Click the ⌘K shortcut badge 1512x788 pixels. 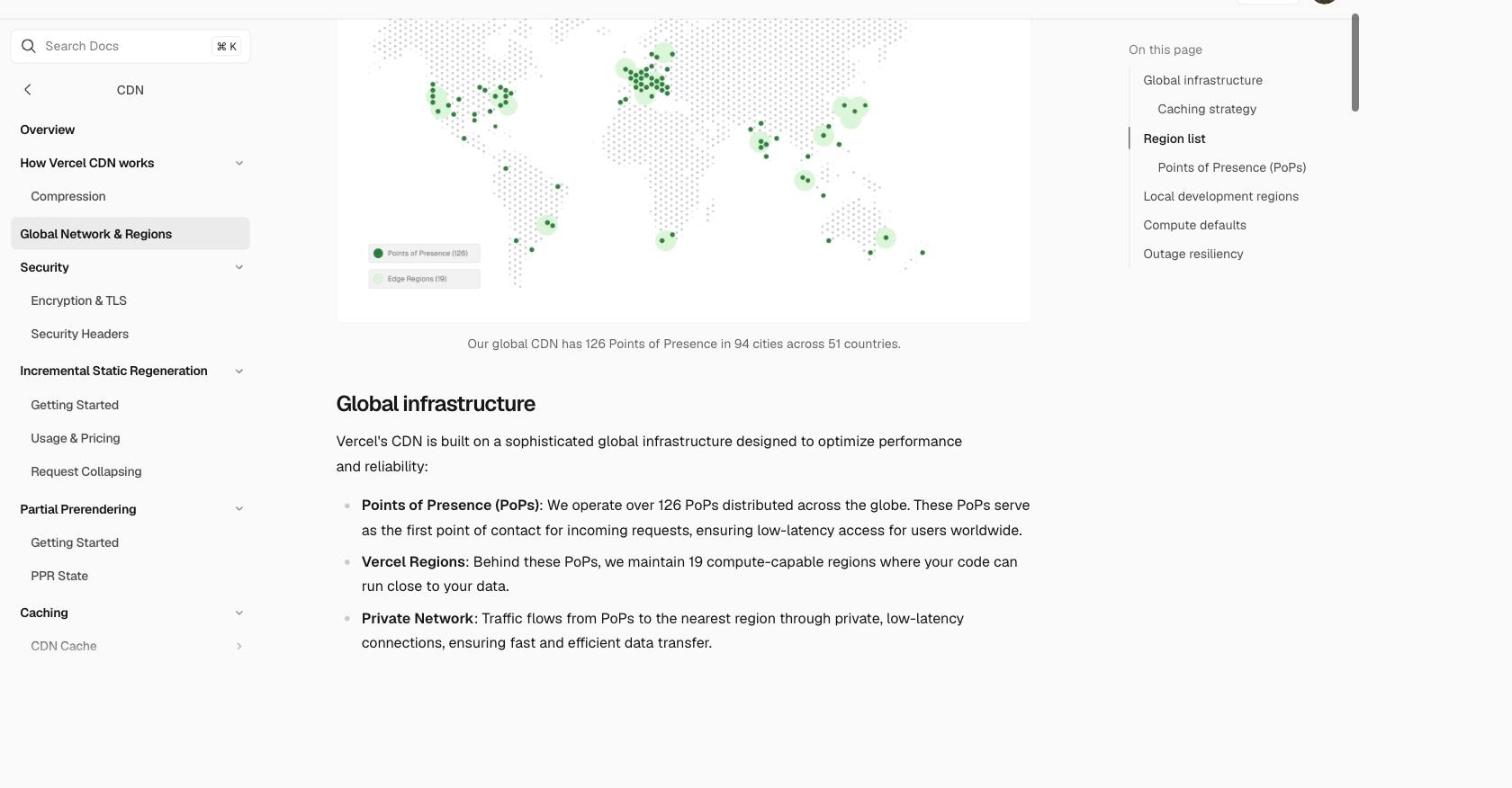[x=226, y=46]
